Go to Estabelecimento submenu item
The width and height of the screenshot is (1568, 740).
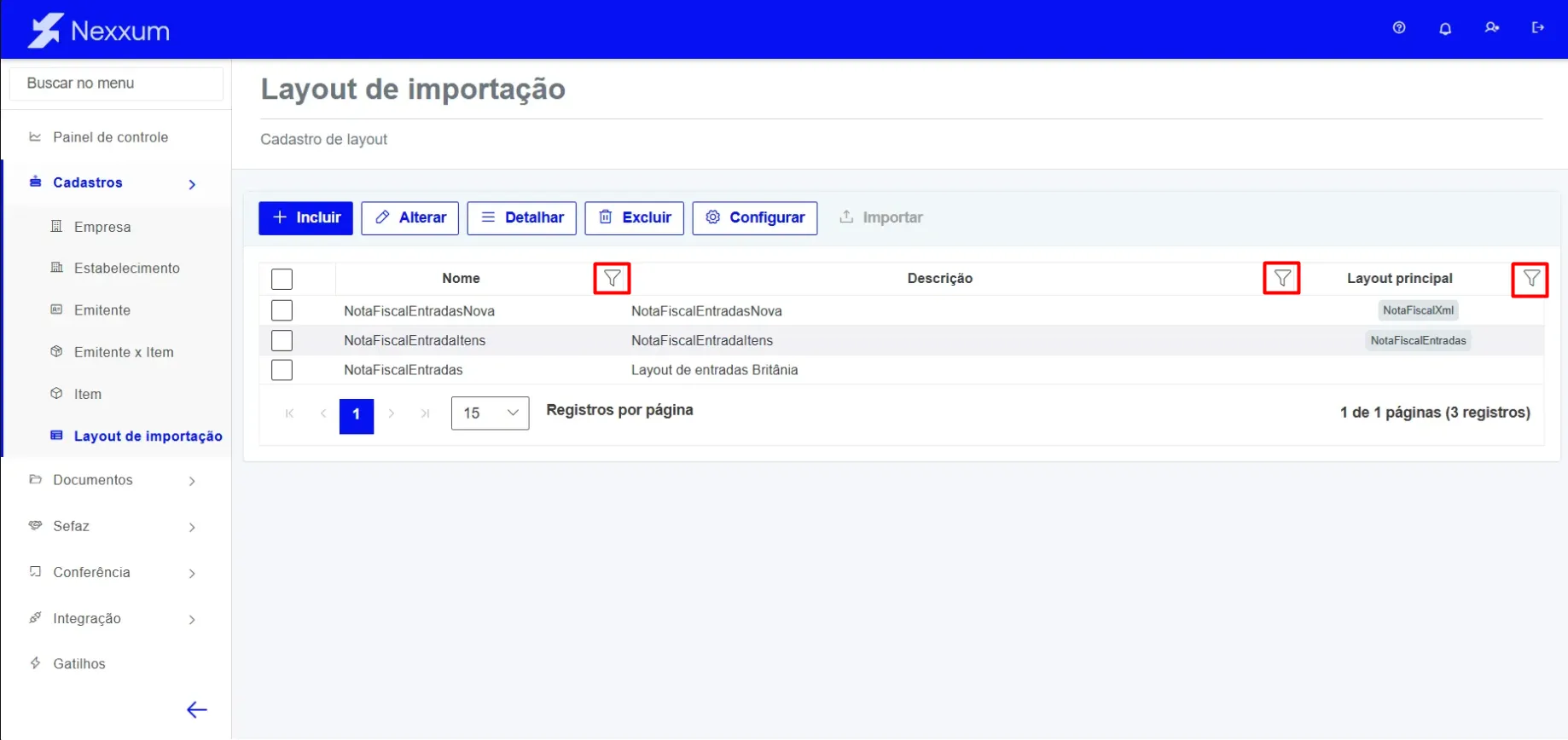pyautogui.click(x=126, y=269)
